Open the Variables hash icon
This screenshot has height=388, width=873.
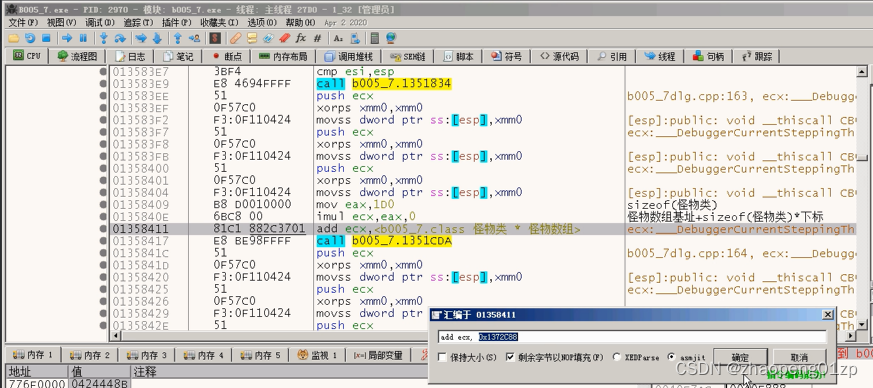(x=318, y=38)
